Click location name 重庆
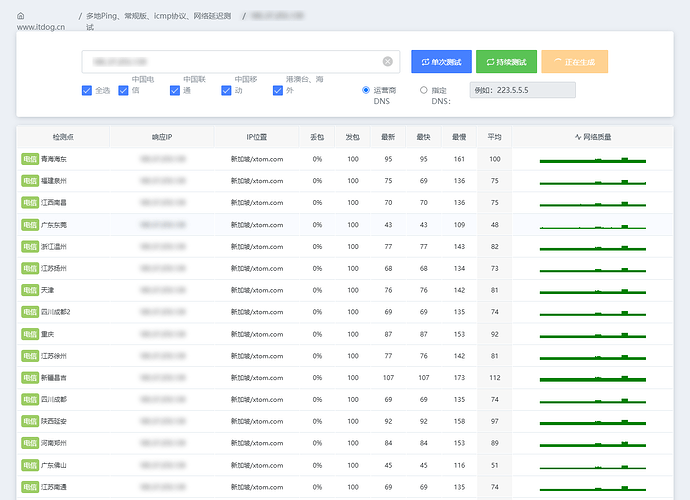 click(x=48, y=334)
